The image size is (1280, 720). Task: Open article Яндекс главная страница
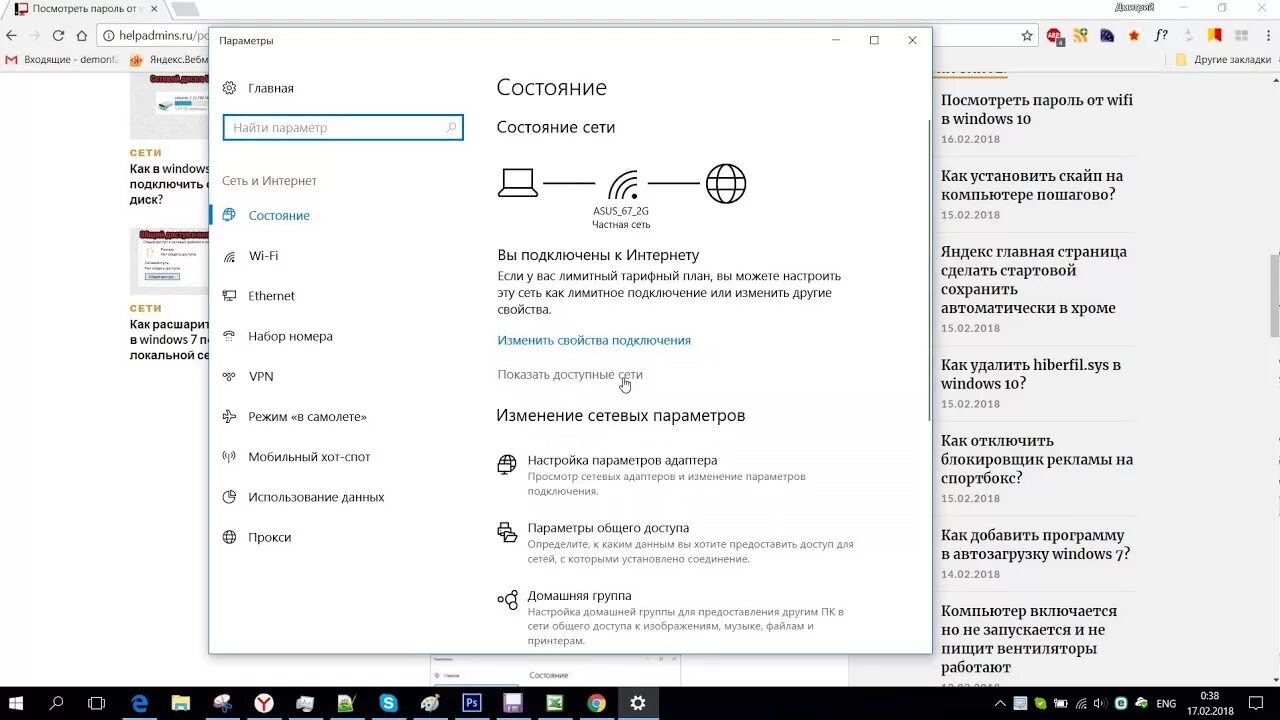pos(1034,279)
